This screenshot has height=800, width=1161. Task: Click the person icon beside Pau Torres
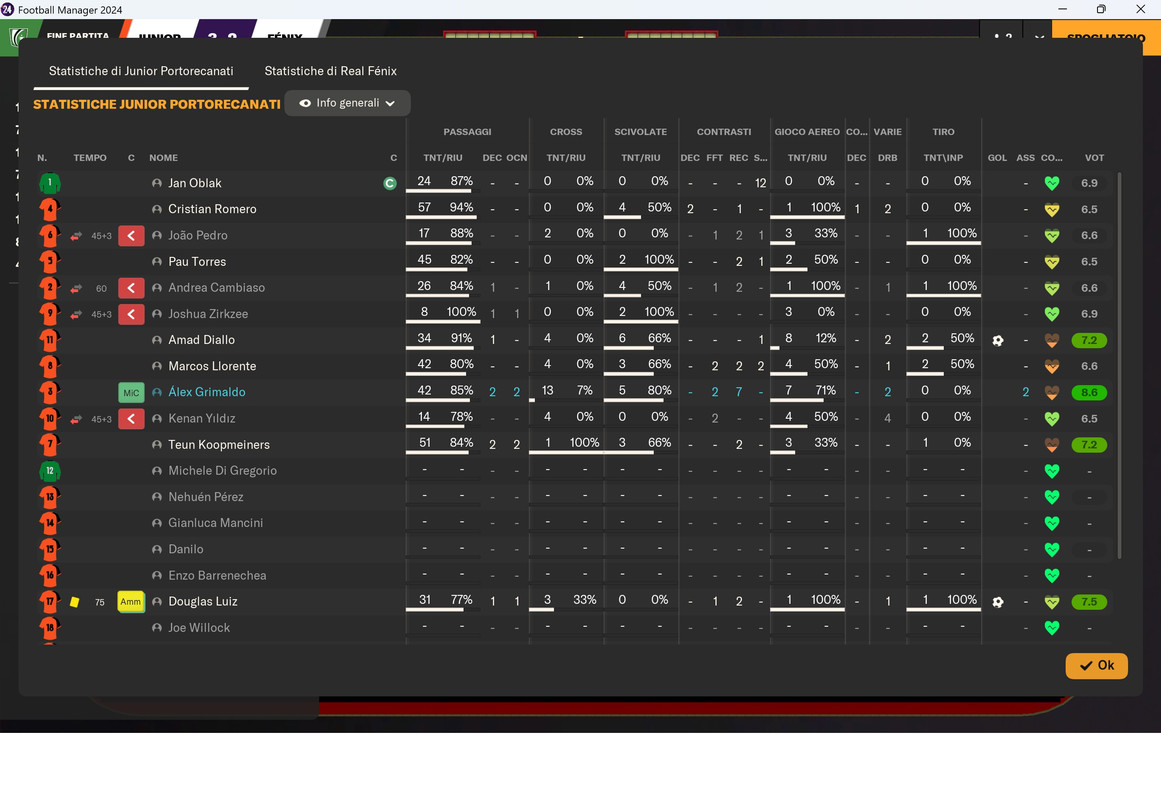(x=157, y=261)
